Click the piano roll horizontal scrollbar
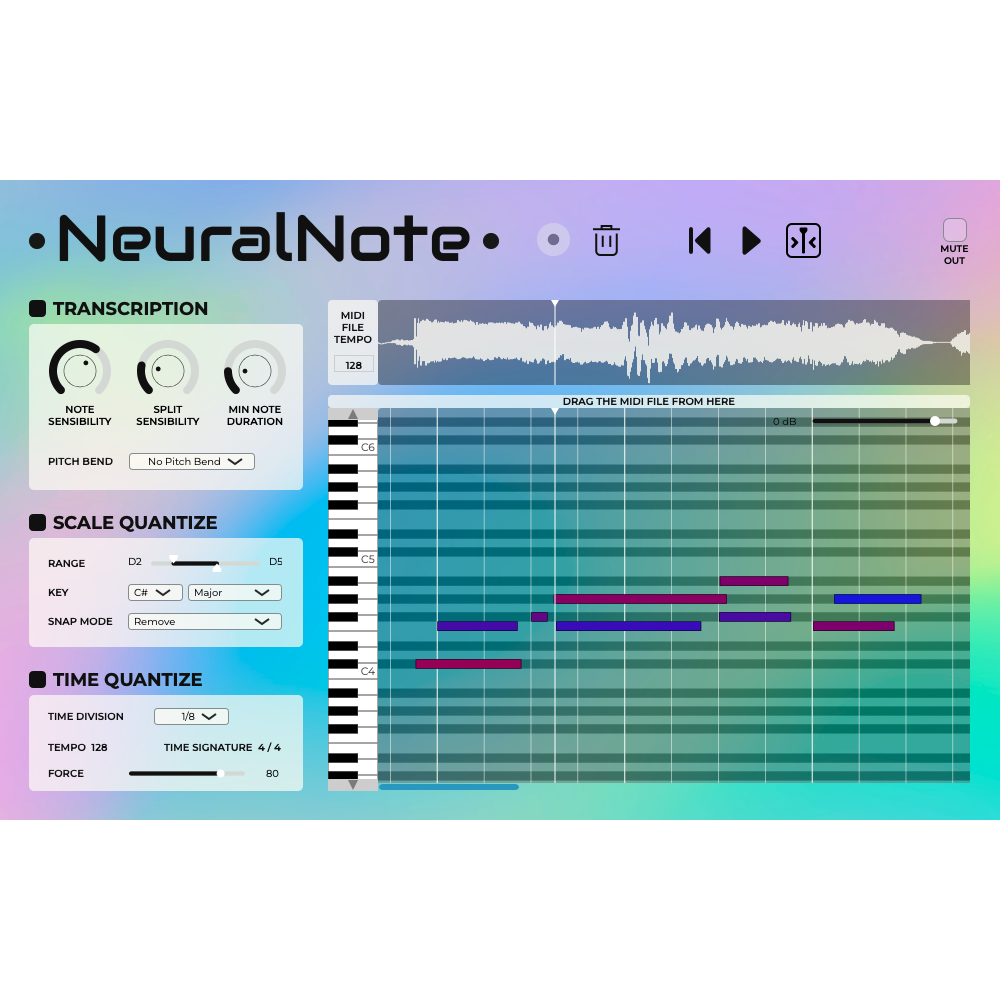 [448, 787]
